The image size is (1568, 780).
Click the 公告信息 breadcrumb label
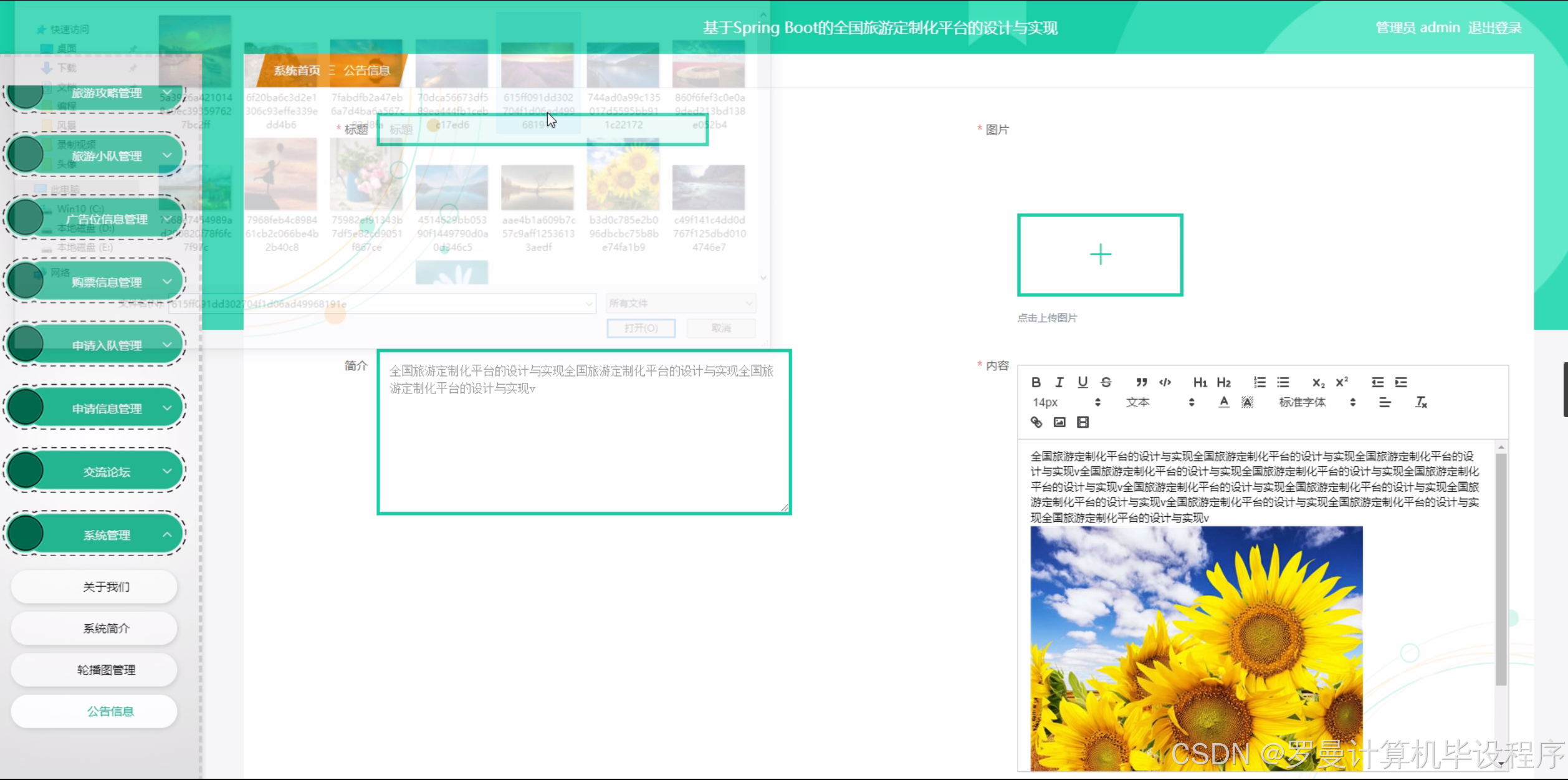click(x=366, y=70)
